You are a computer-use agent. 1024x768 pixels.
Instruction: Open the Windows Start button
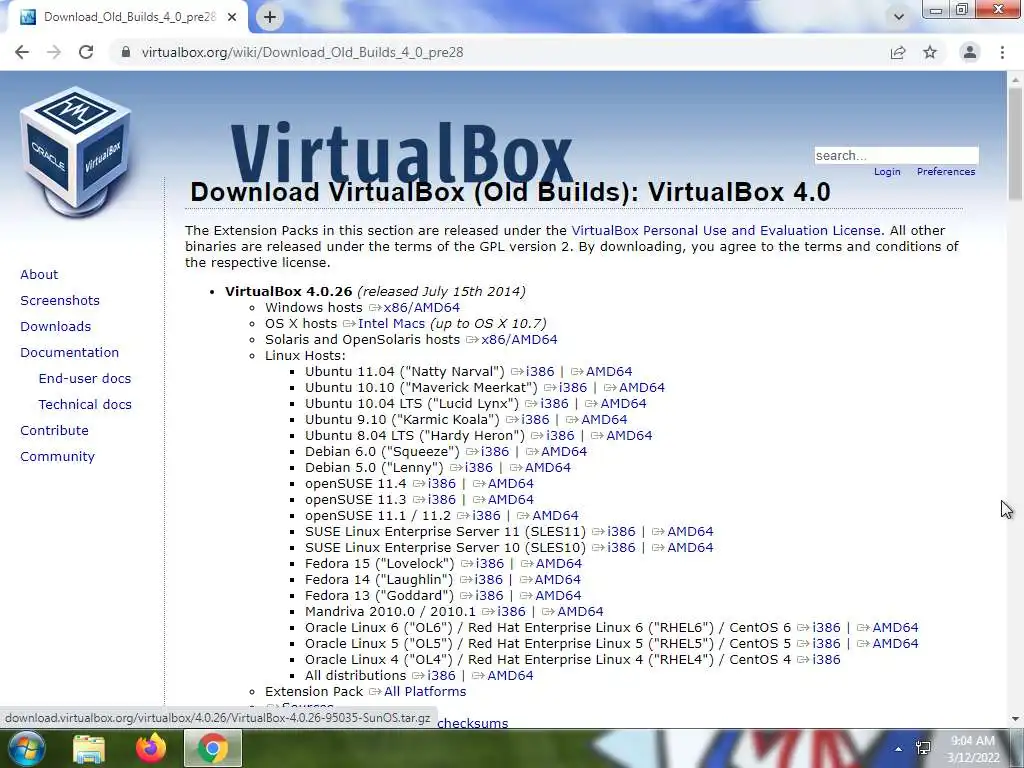pos(26,748)
